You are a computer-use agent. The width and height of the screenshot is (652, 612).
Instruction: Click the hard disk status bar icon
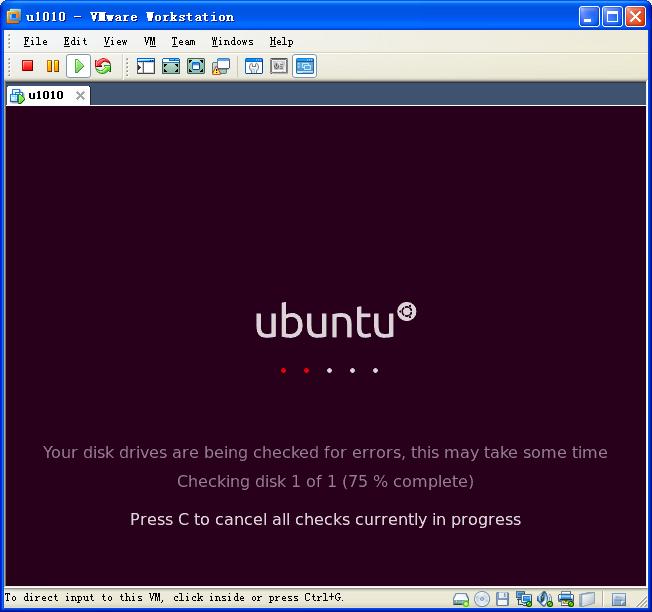[461, 599]
